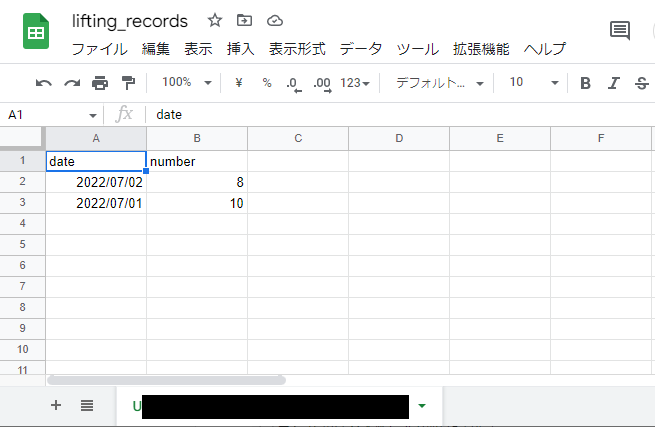
Task: Toggle italic formatting
Action: click(613, 83)
